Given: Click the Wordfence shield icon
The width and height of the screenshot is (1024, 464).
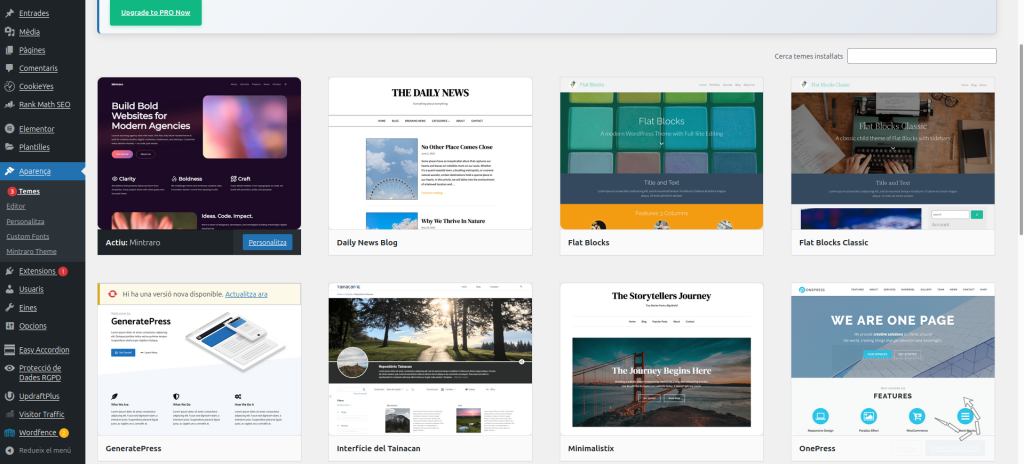Looking at the screenshot, I should coord(9,432).
